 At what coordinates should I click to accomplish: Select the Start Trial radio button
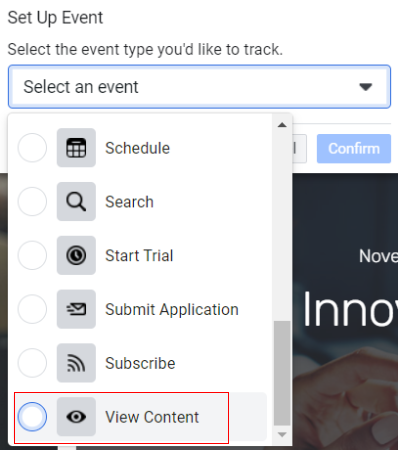click(x=32, y=255)
